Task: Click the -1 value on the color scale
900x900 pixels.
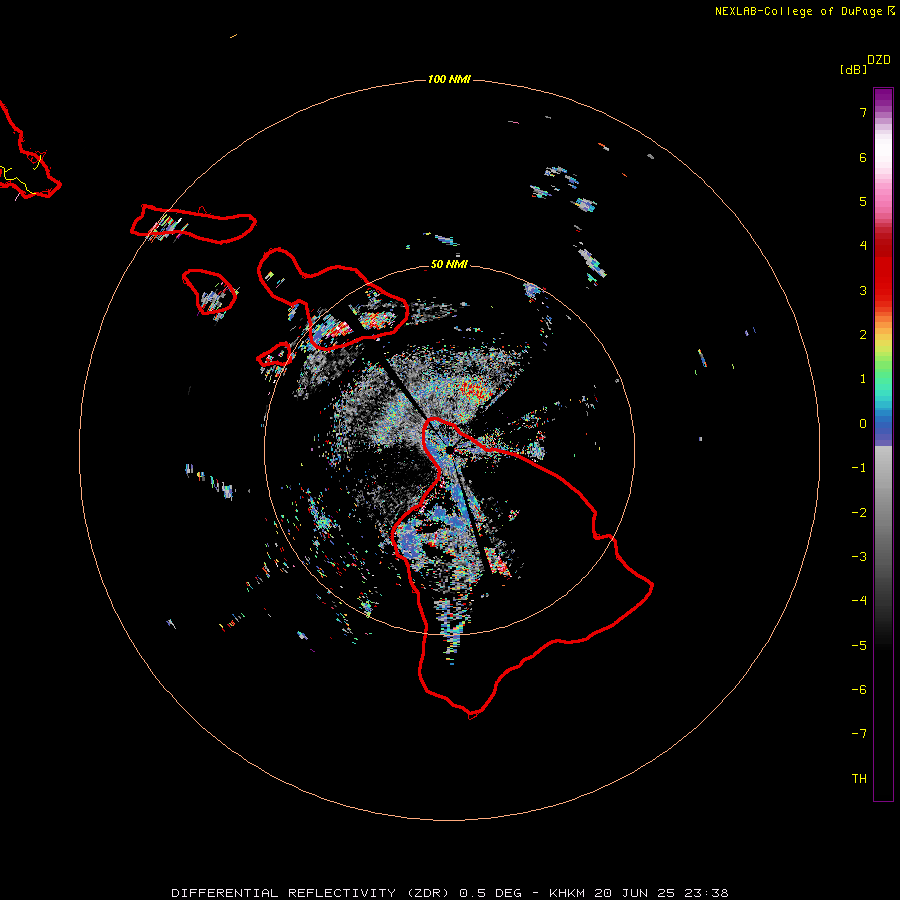Action: click(859, 468)
